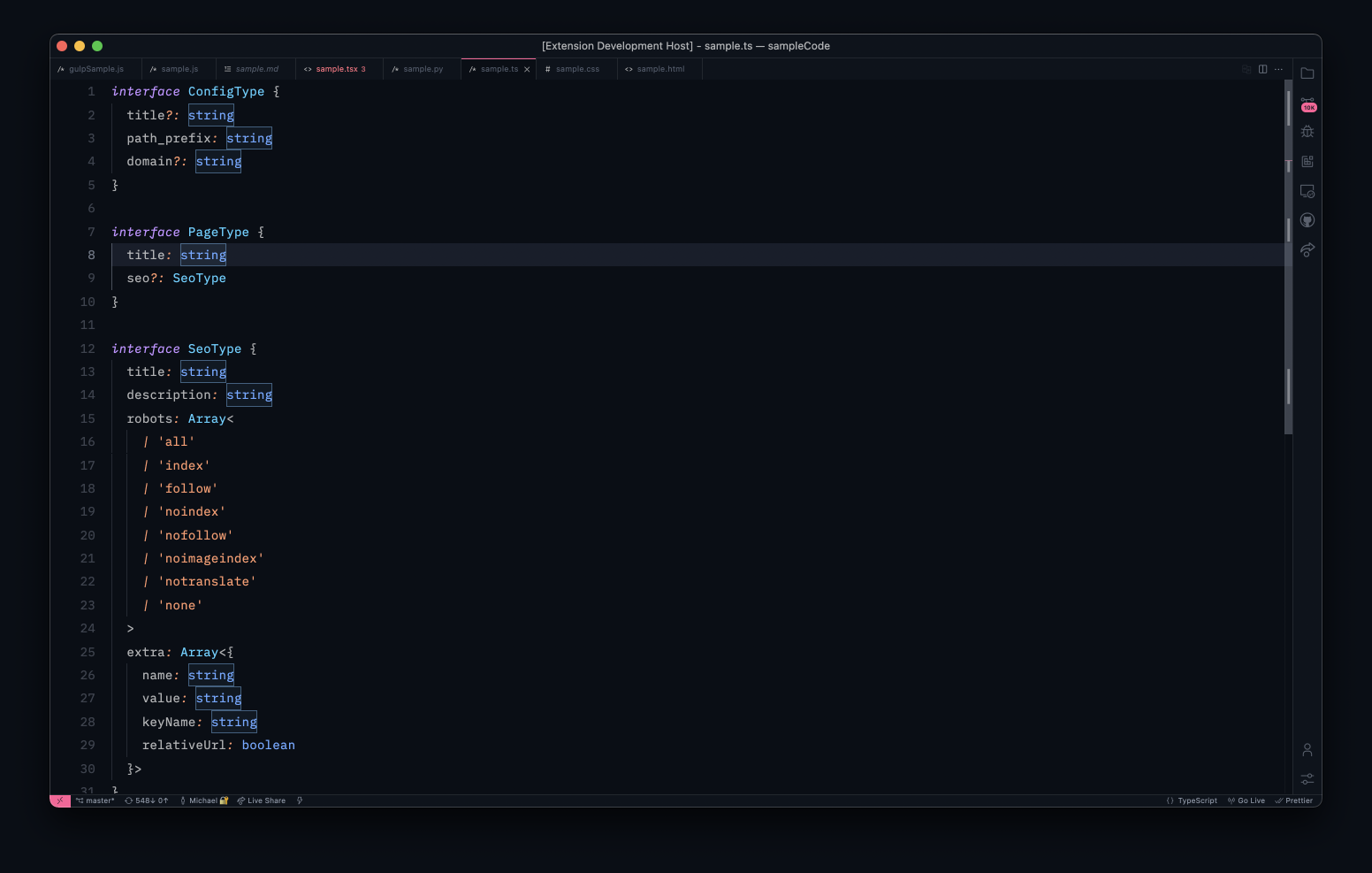Click Live Share in the status bar

[x=262, y=800]
